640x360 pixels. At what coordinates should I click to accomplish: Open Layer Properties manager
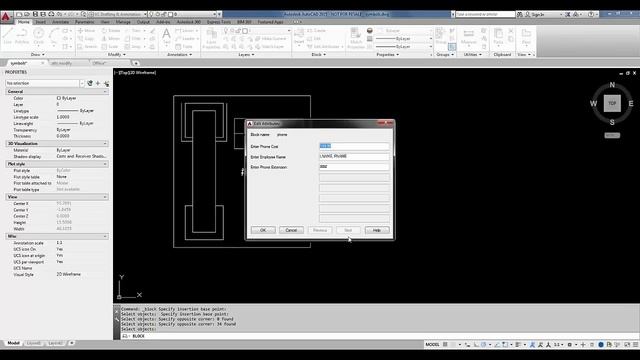211,39
